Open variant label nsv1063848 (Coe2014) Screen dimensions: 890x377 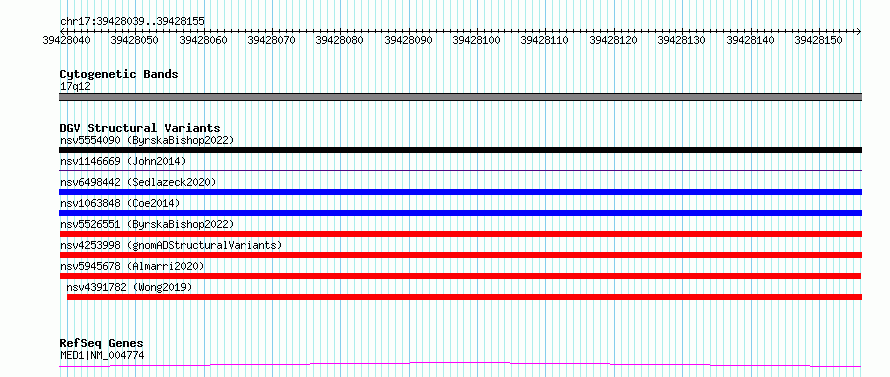(x=120, y=203)
